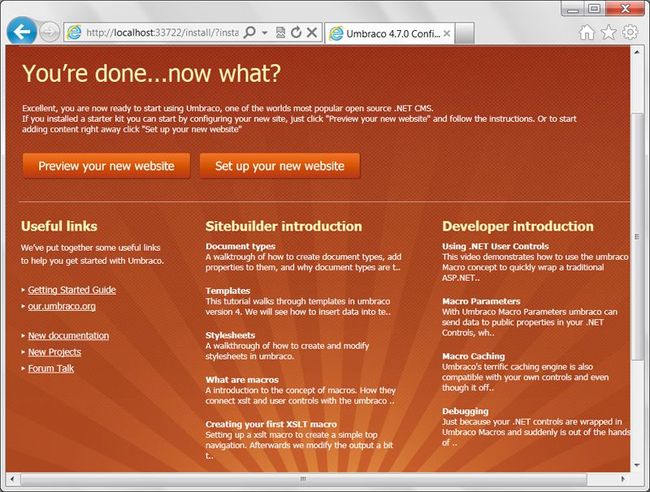Image resolution: width=650 pixels, height=492 pixels.
Task: Click inside the localhost address field
Action: [162, 32]
